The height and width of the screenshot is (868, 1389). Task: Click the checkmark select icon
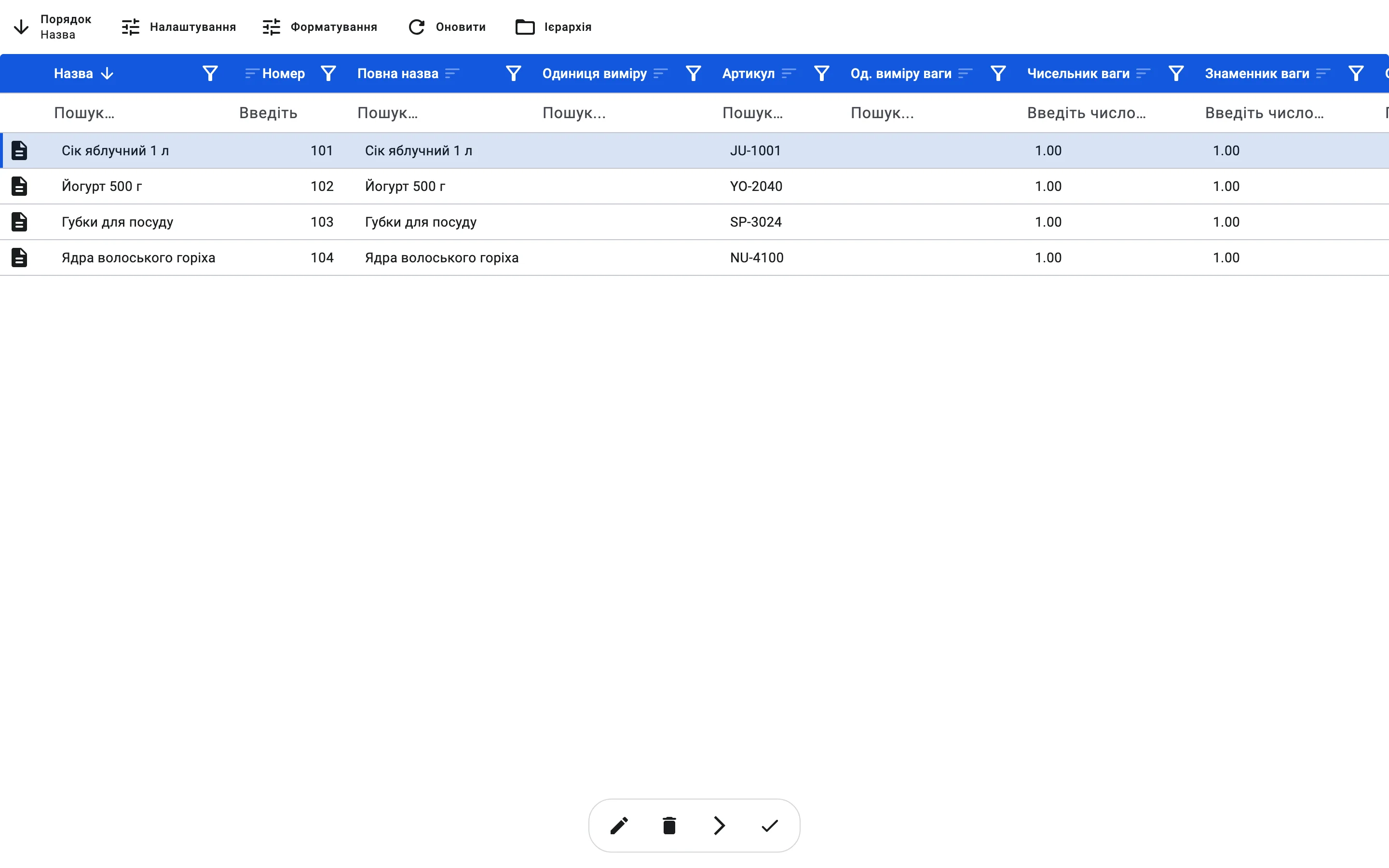(770, 826)
